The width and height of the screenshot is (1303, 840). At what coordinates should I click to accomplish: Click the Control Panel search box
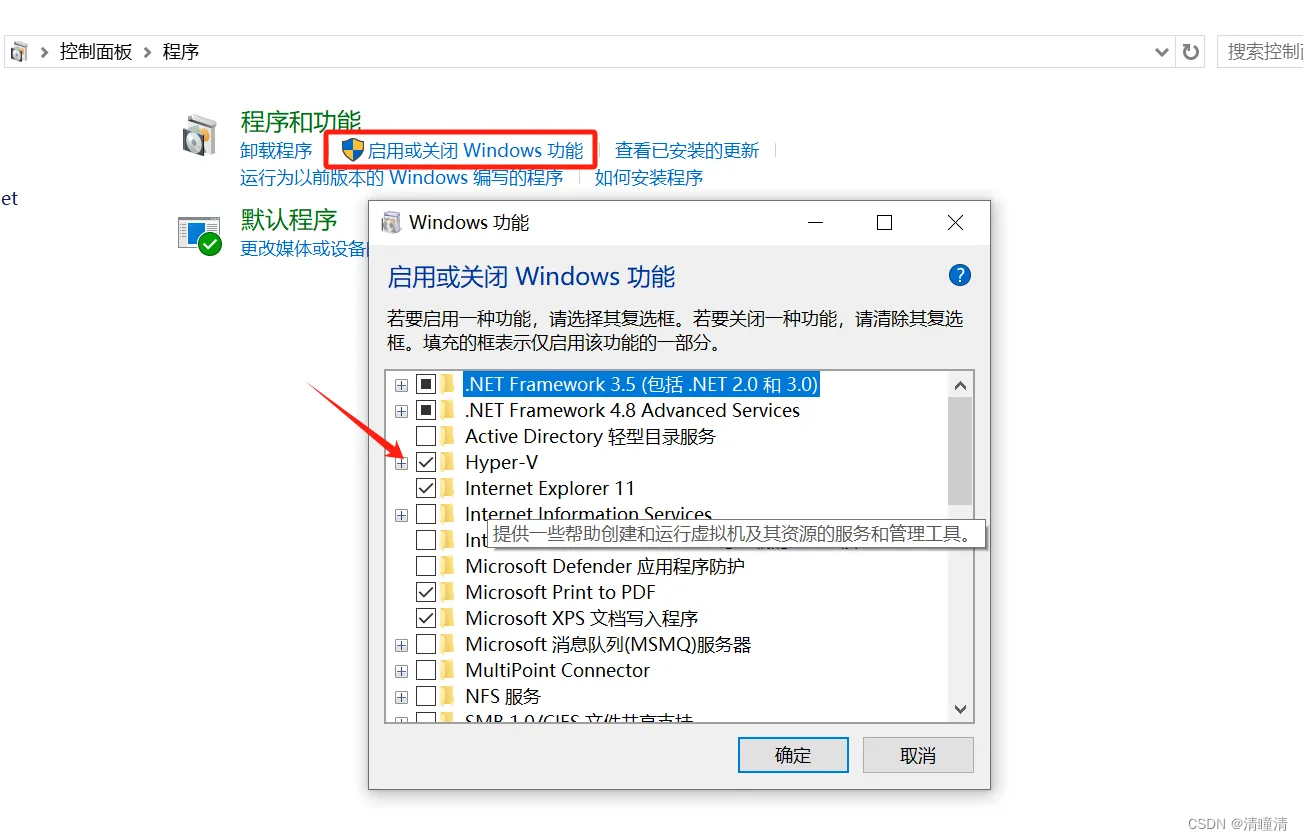click(x=1260, y=52)
